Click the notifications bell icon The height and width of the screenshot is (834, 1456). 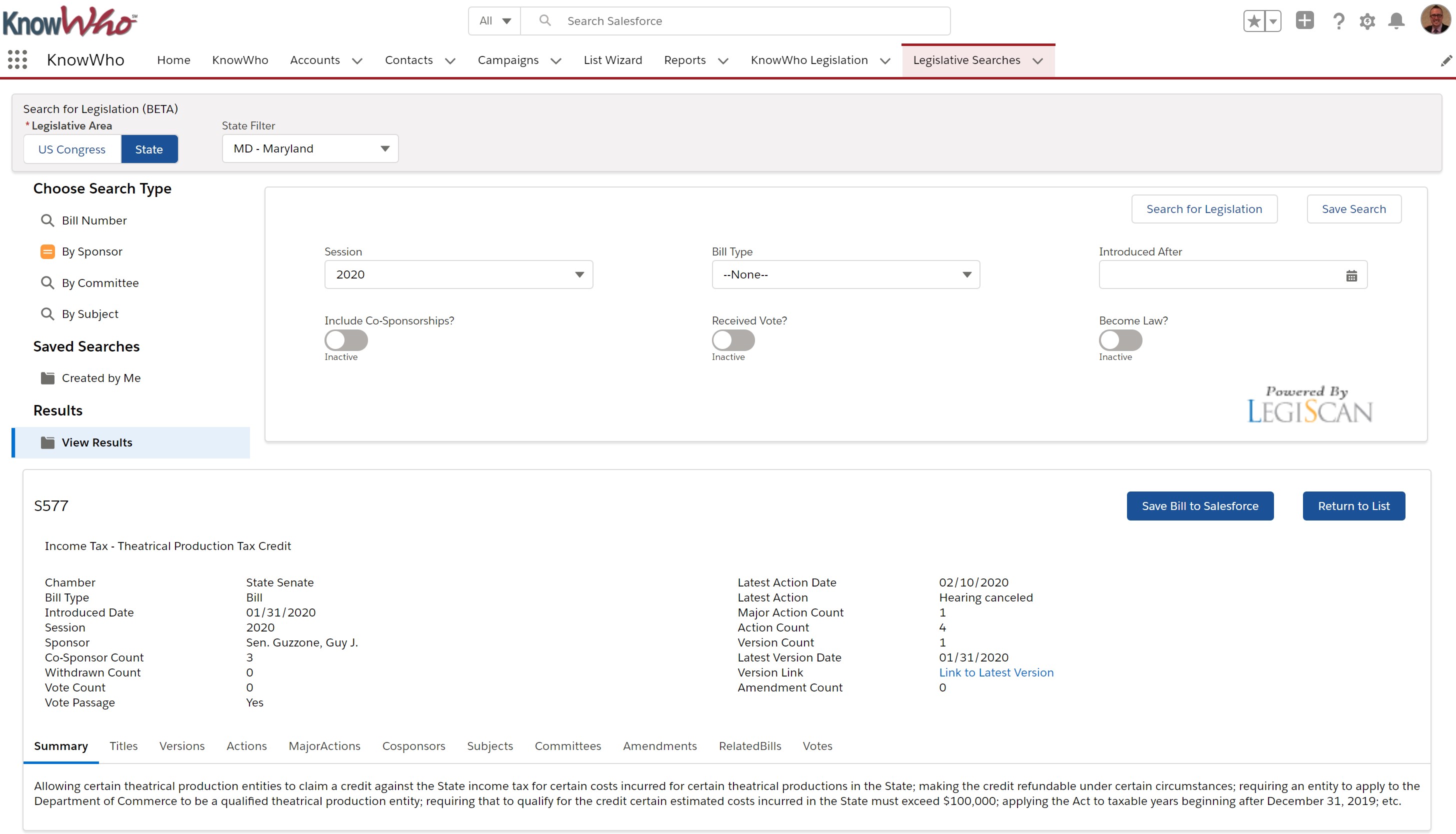[x=1396, y=21]
